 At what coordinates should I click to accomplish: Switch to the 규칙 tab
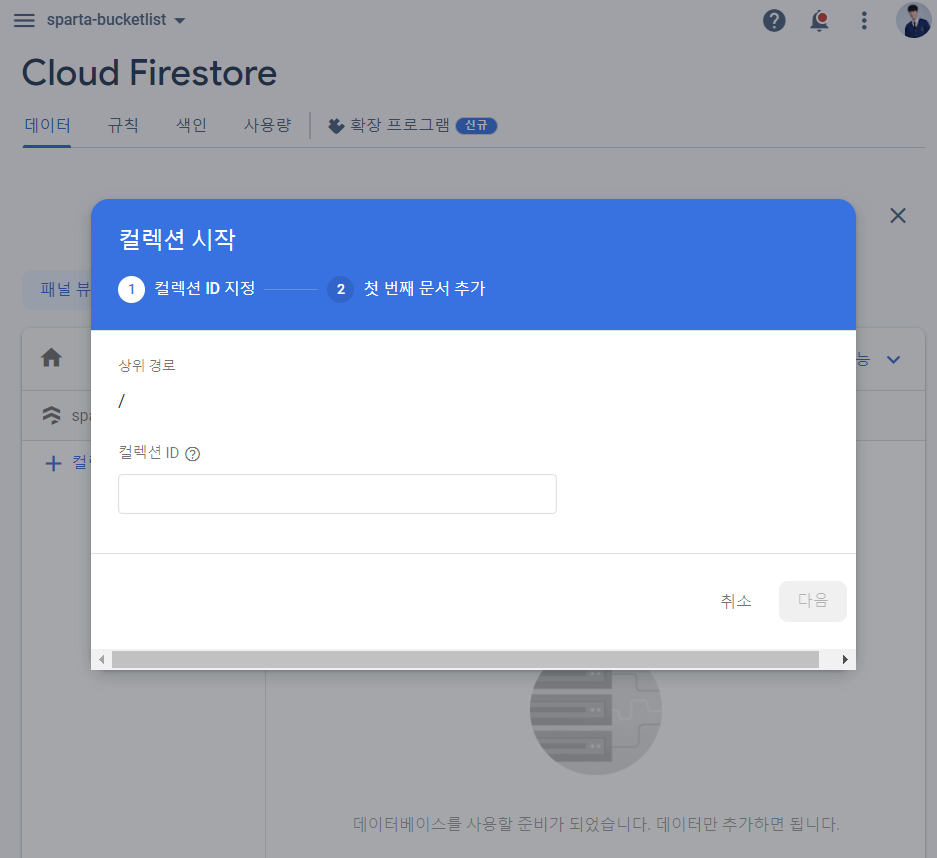(x=123, y=125)
